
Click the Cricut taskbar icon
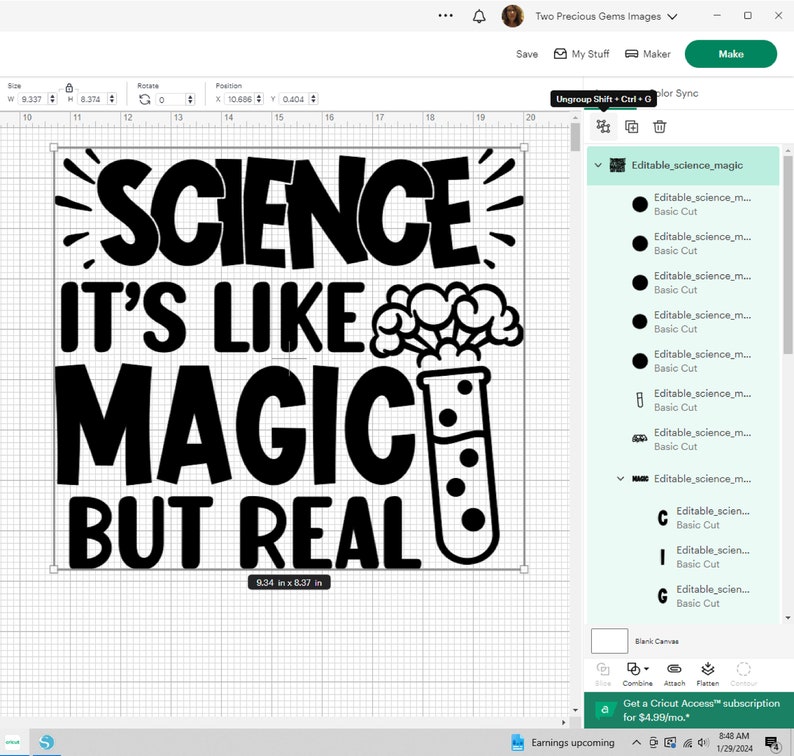[13, 742]
